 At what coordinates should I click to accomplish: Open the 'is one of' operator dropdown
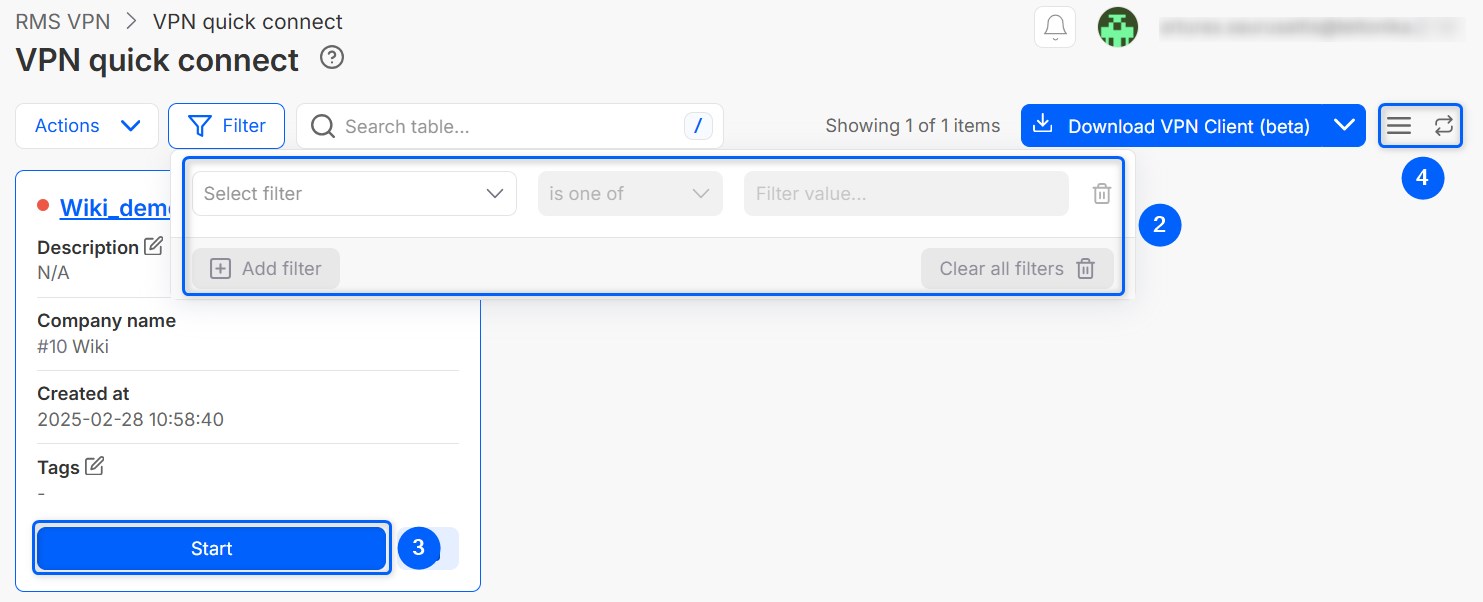[x=630, y=194]
